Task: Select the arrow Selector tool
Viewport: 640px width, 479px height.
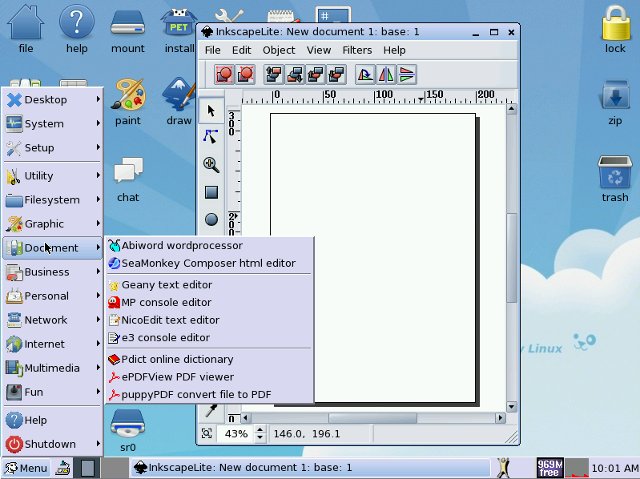Action: tap(211, 111)
